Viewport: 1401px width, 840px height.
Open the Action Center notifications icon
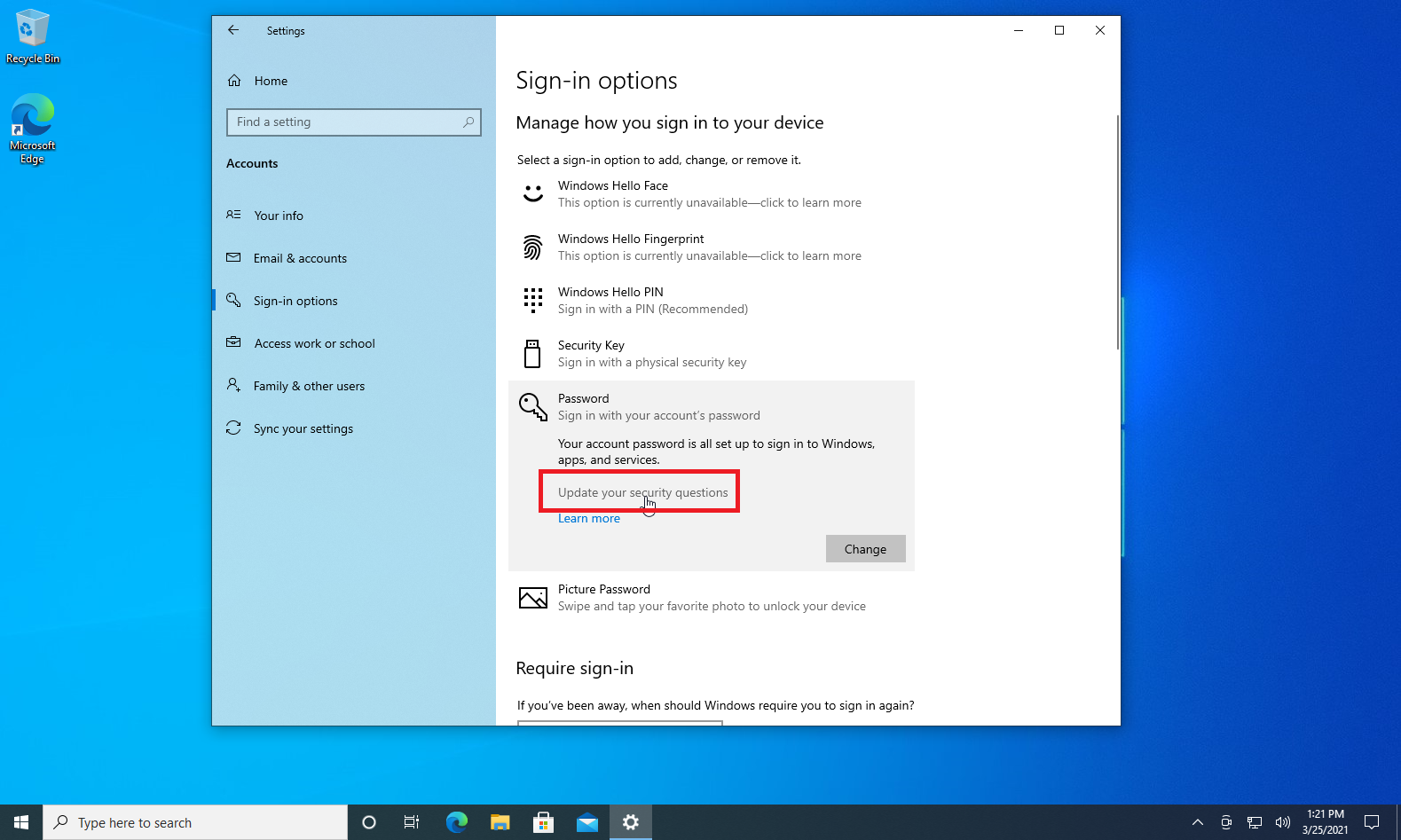point(1372,822)
